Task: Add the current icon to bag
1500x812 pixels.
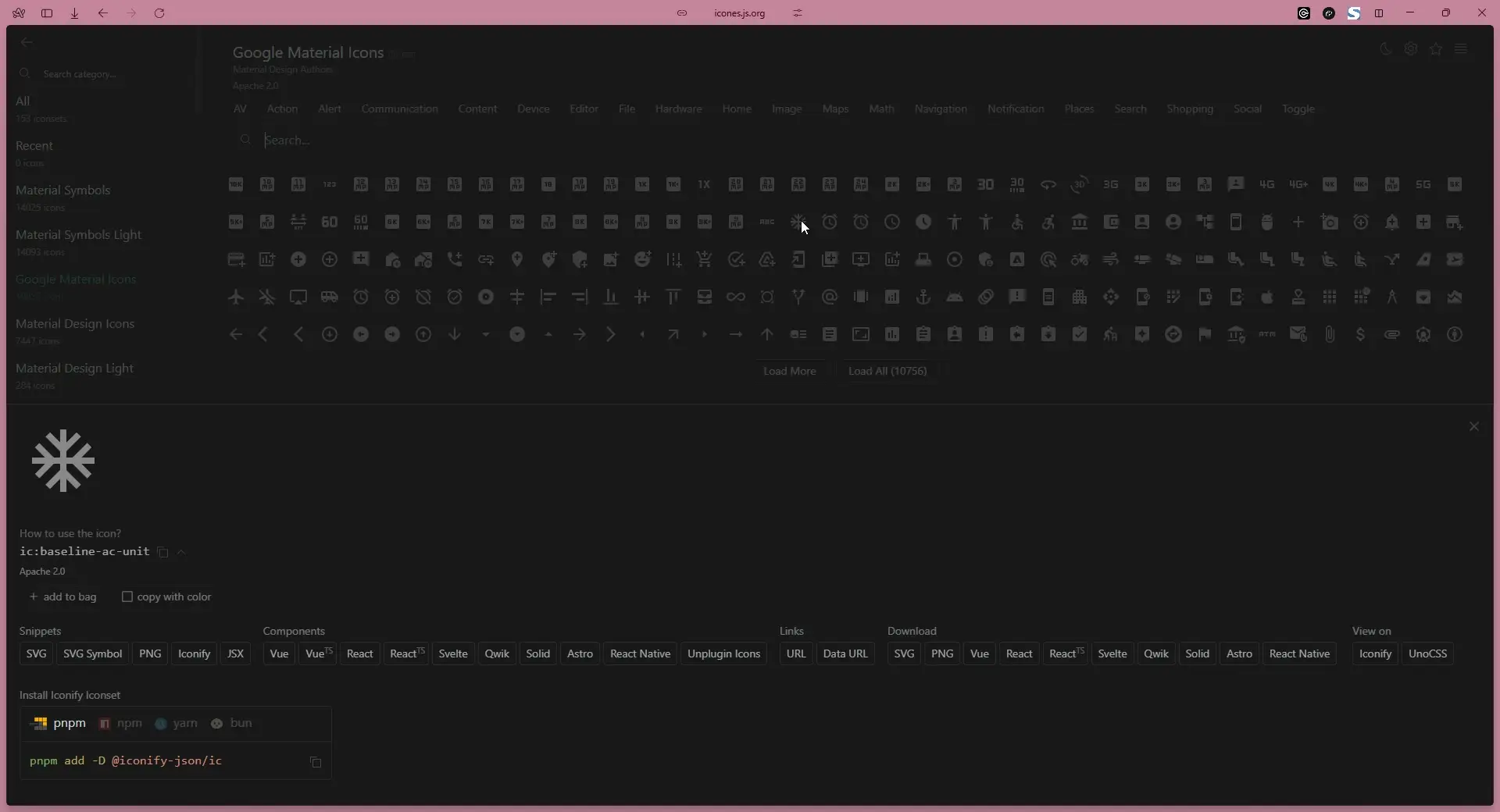Action: 64,597
